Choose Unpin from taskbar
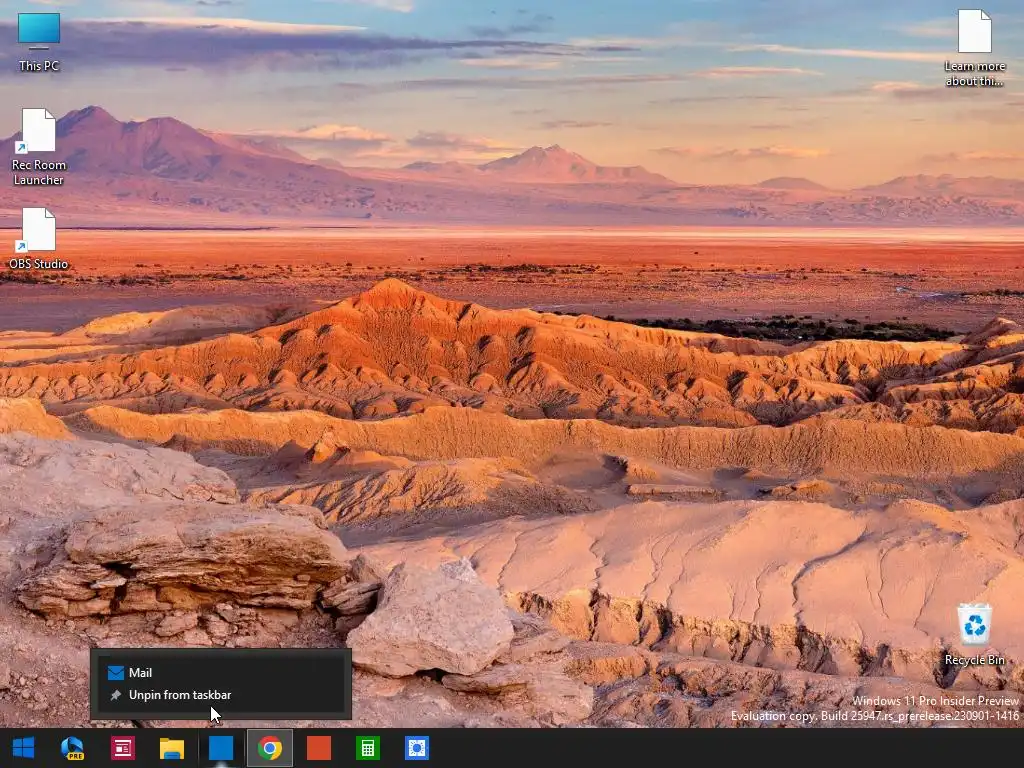 click(x=221, y=695)
